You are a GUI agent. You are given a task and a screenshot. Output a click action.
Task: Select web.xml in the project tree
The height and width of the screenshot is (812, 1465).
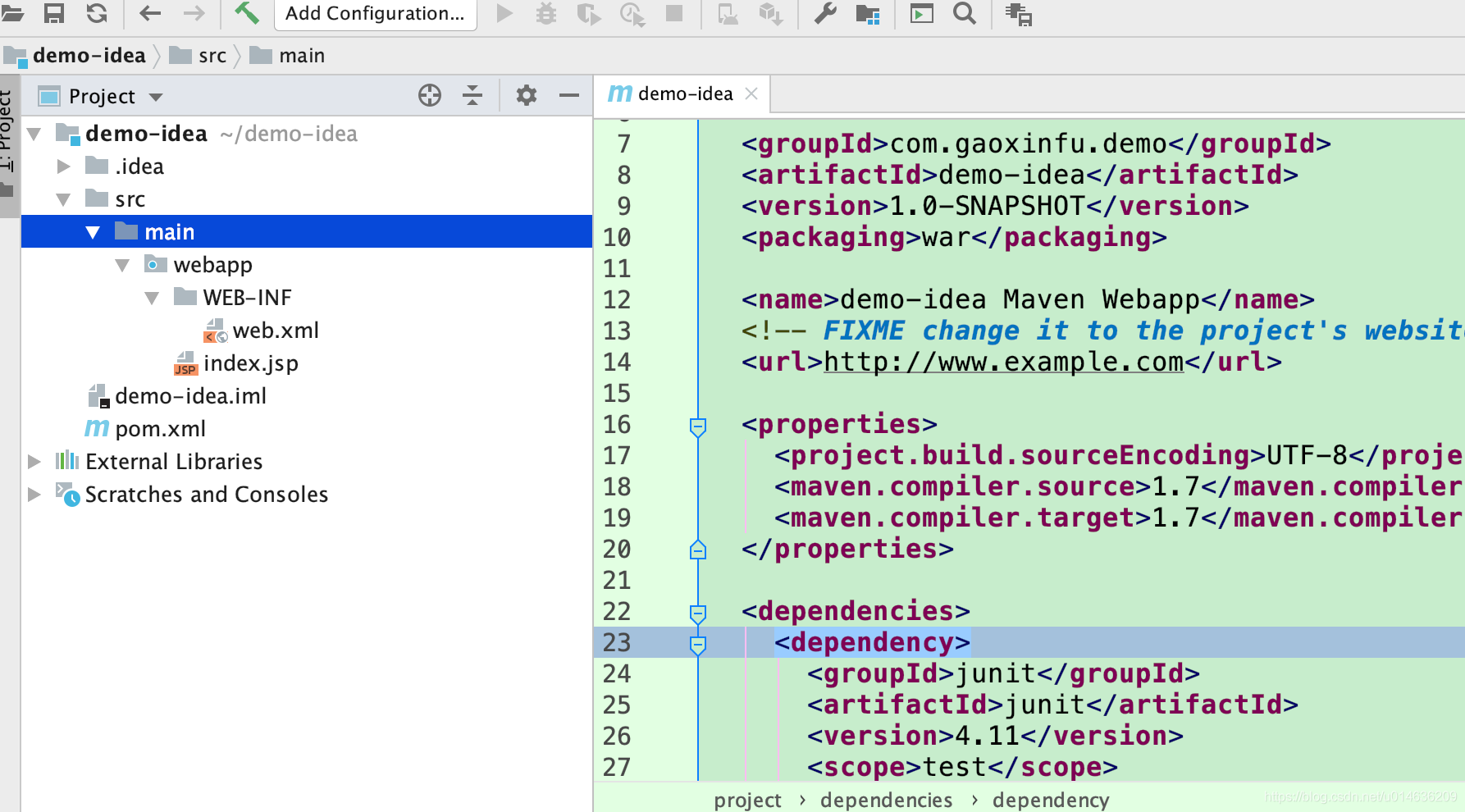(x=276, y=331)
